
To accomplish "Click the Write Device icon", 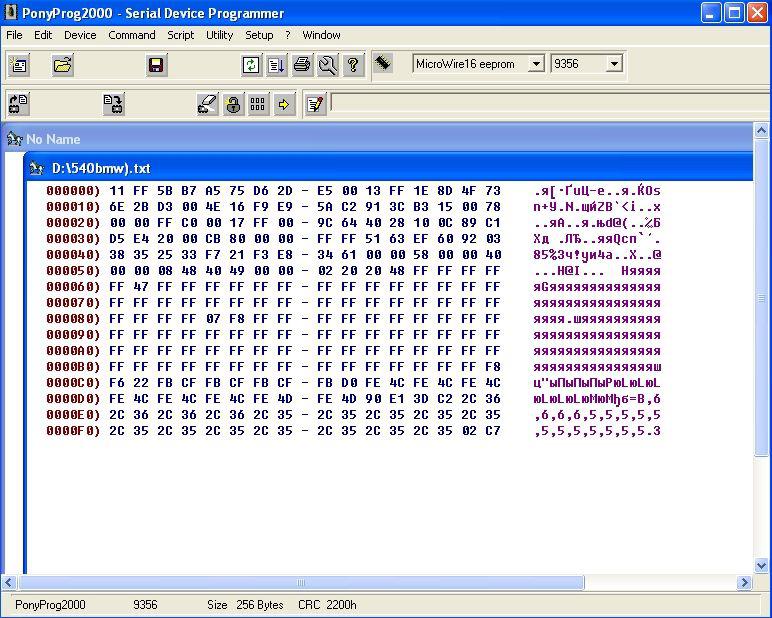I will [x=114, y=104].
